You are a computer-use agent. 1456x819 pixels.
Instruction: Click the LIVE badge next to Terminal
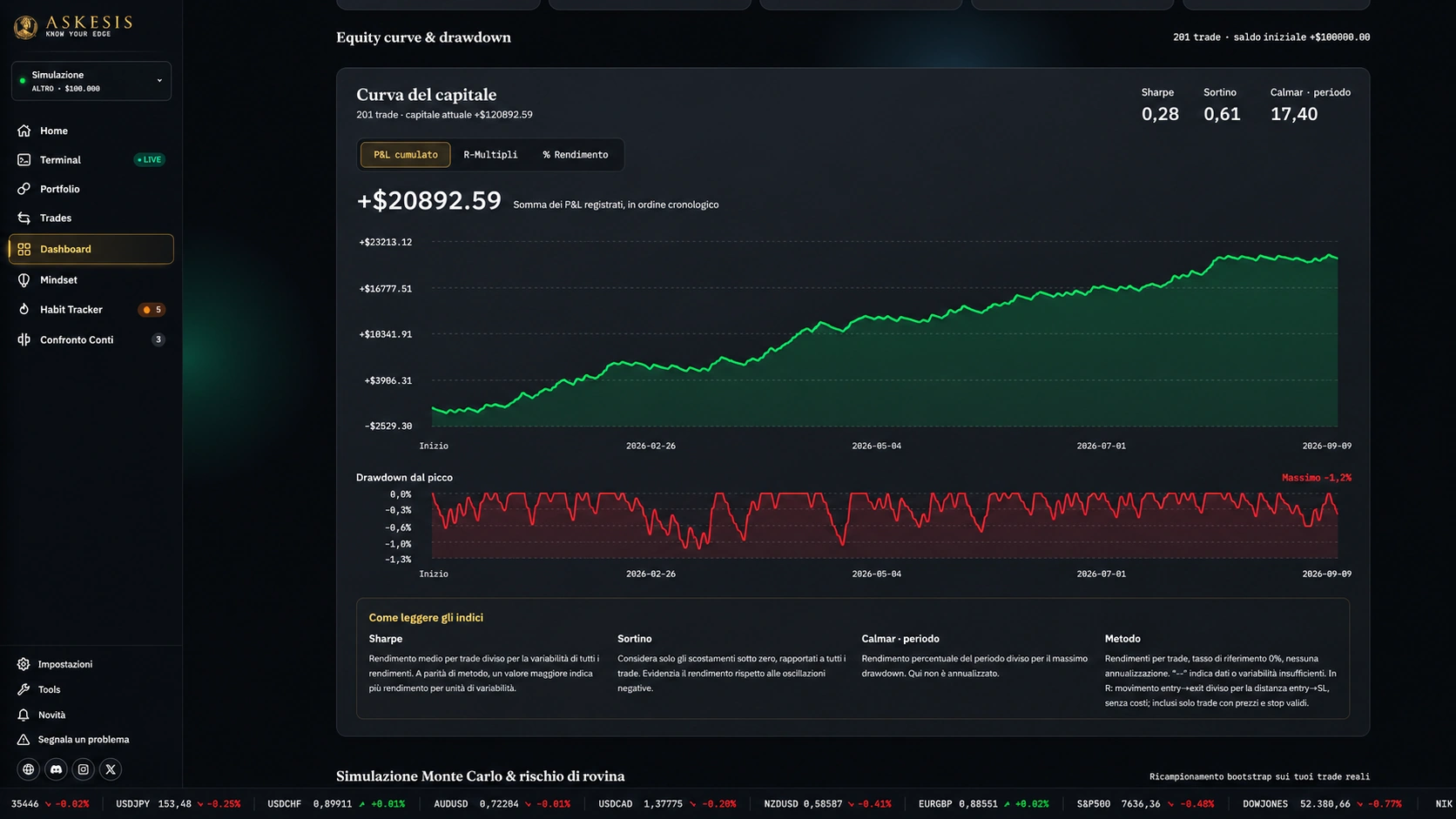tap(150, 160)
